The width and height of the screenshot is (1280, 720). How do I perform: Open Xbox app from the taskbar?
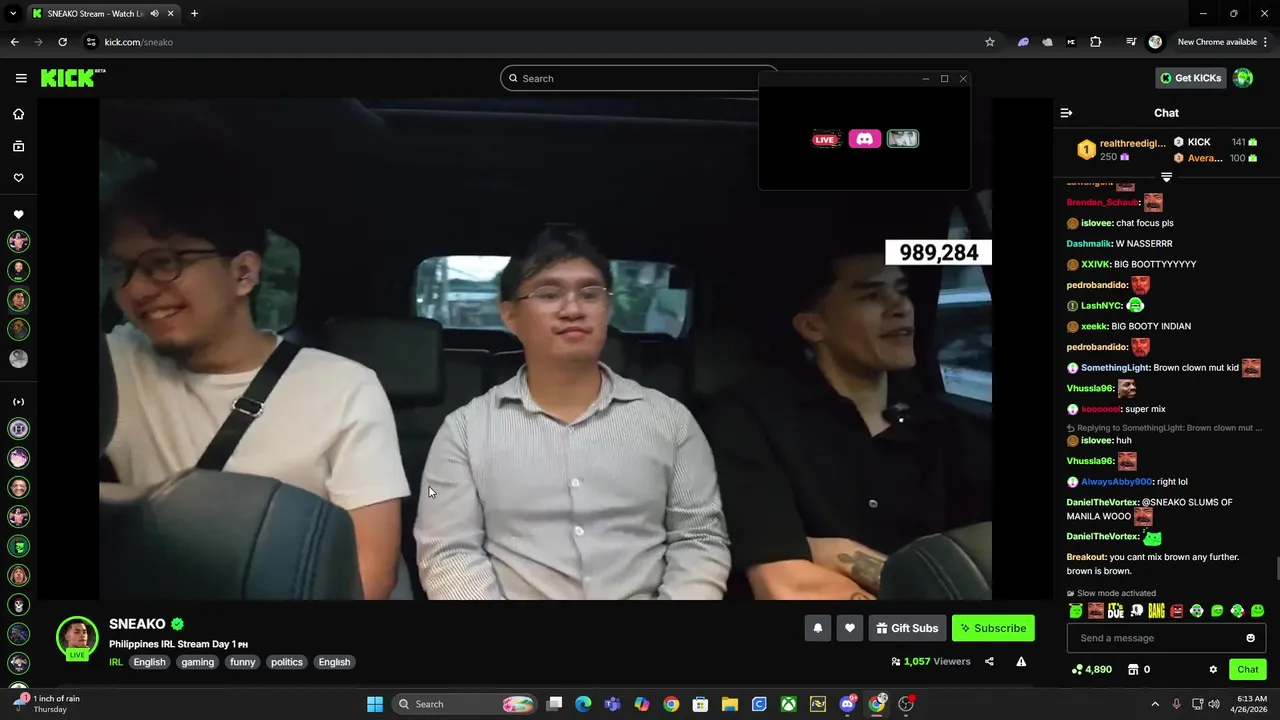(789, 704)
